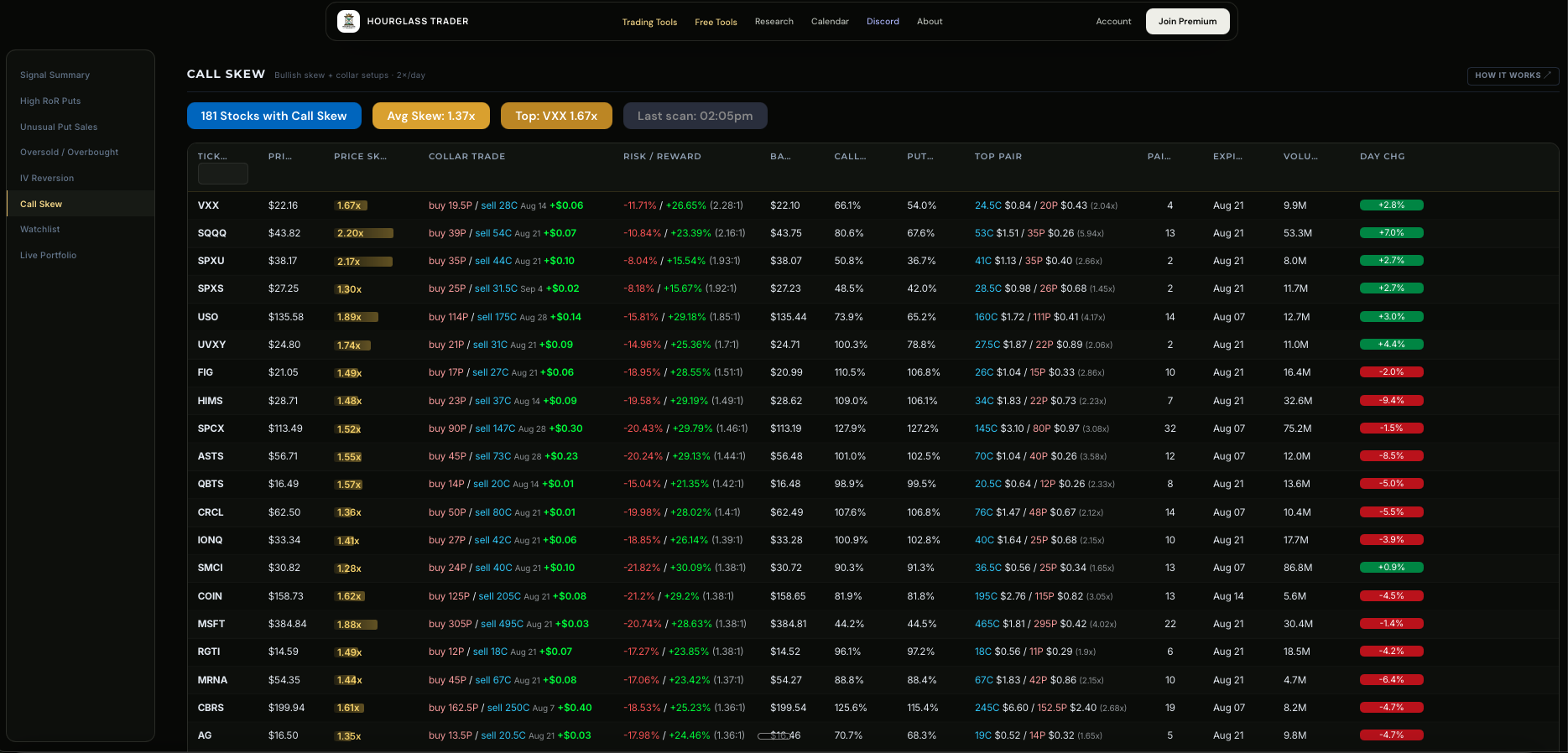Click the SMCI +0.9% day change pill
This screenshot has height=753, width=1568.
1391,567
